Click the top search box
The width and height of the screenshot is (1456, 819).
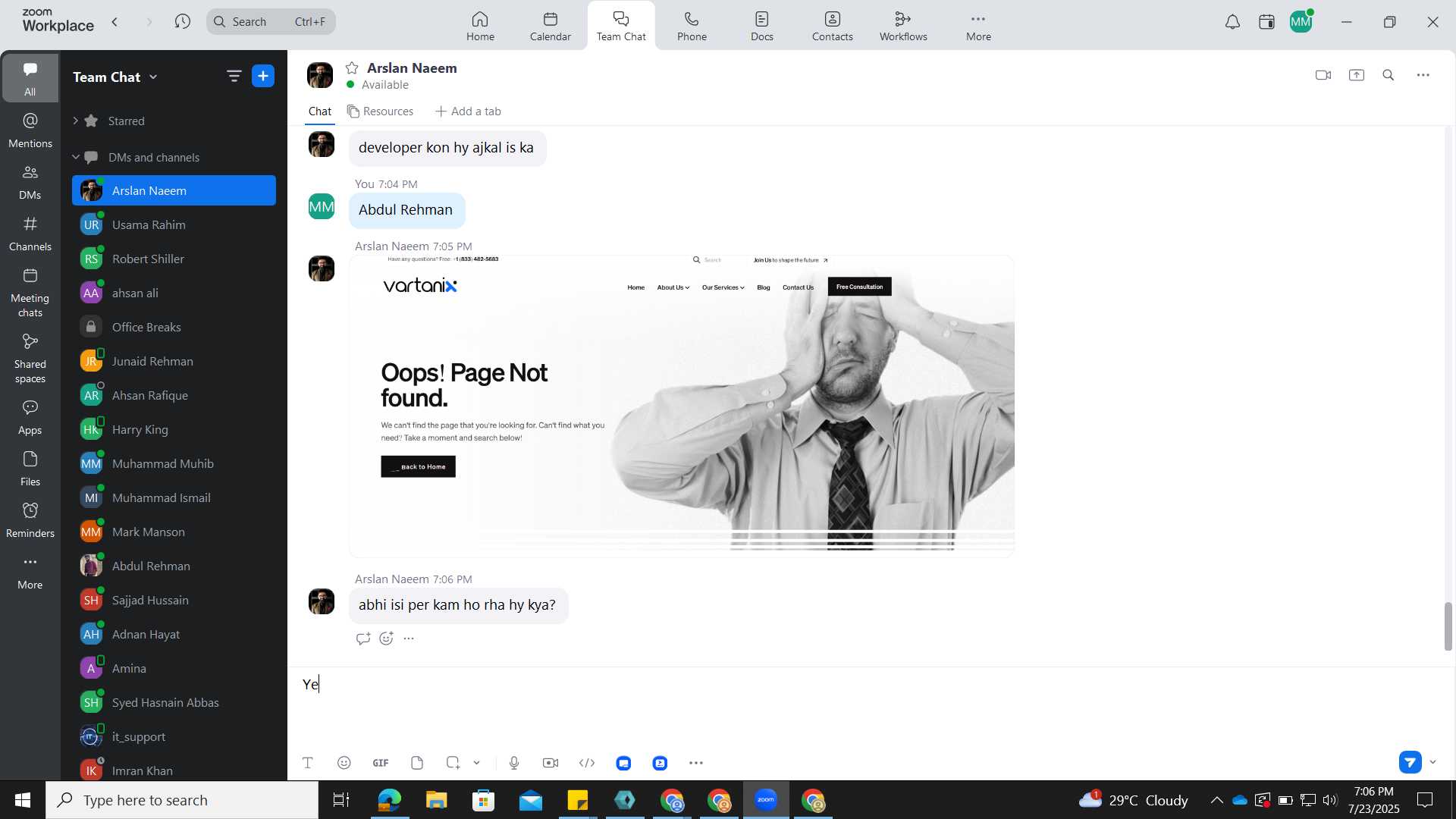271,21
